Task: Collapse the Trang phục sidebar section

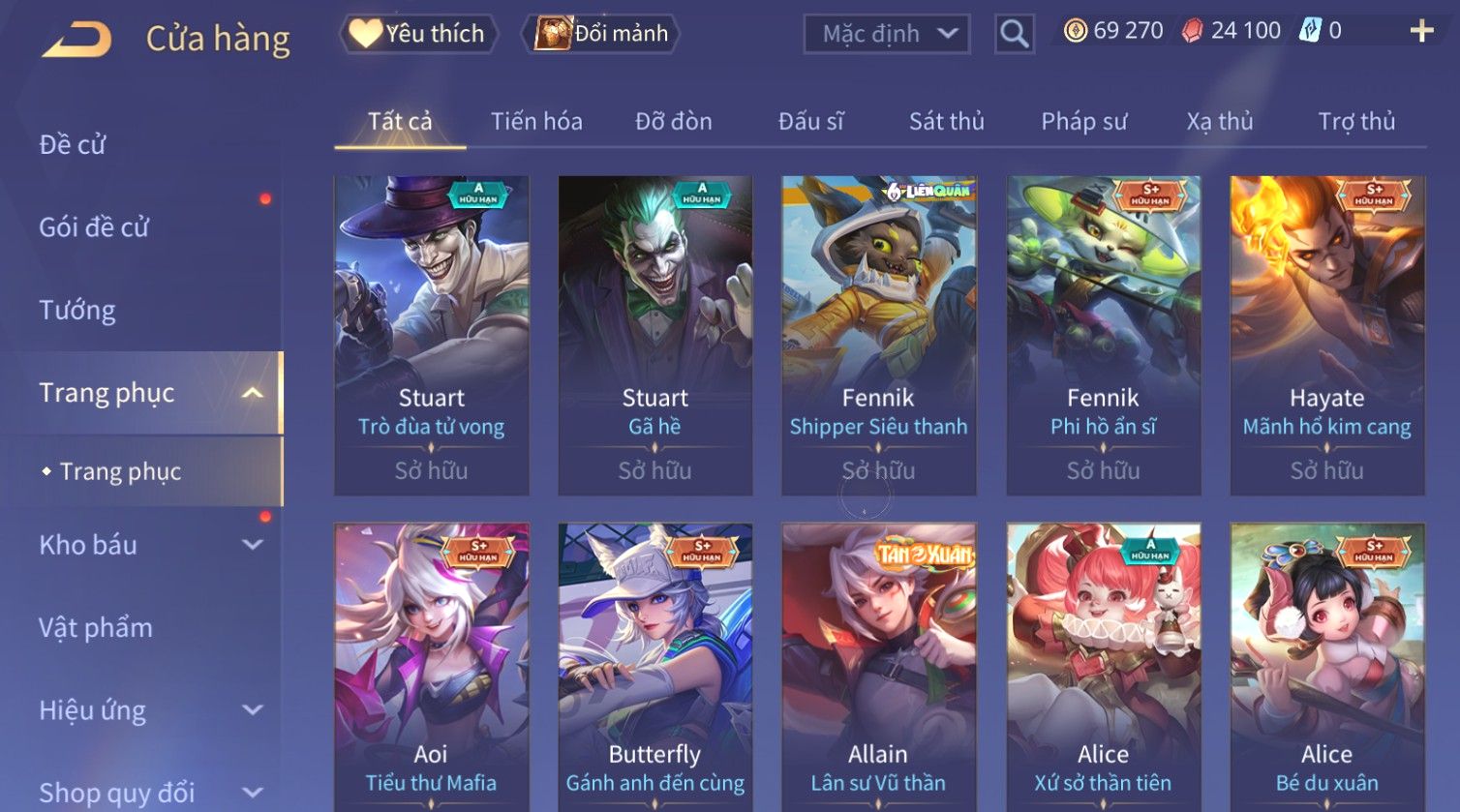Action: click(x=253, y=393)
